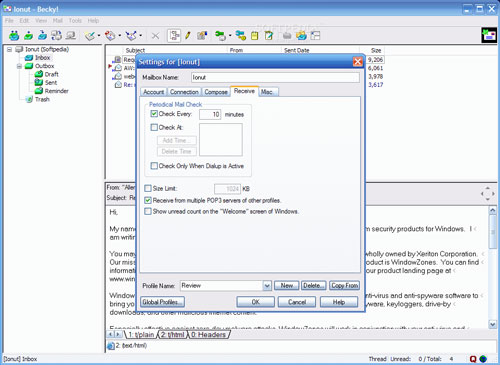Click the Q icon in status bar
500x365 pixels.
click(473, 359)
